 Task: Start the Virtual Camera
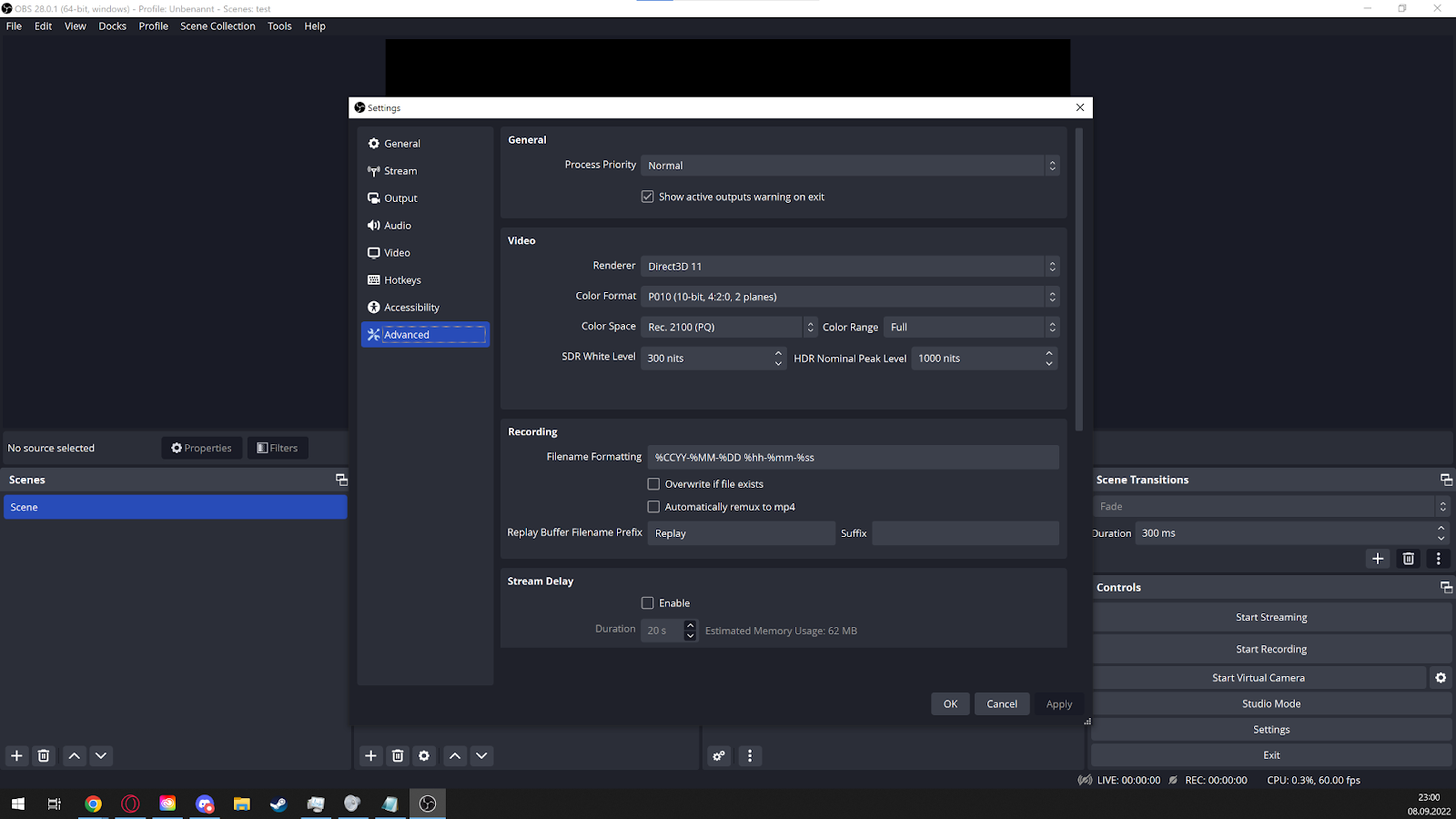point(1259,678)
